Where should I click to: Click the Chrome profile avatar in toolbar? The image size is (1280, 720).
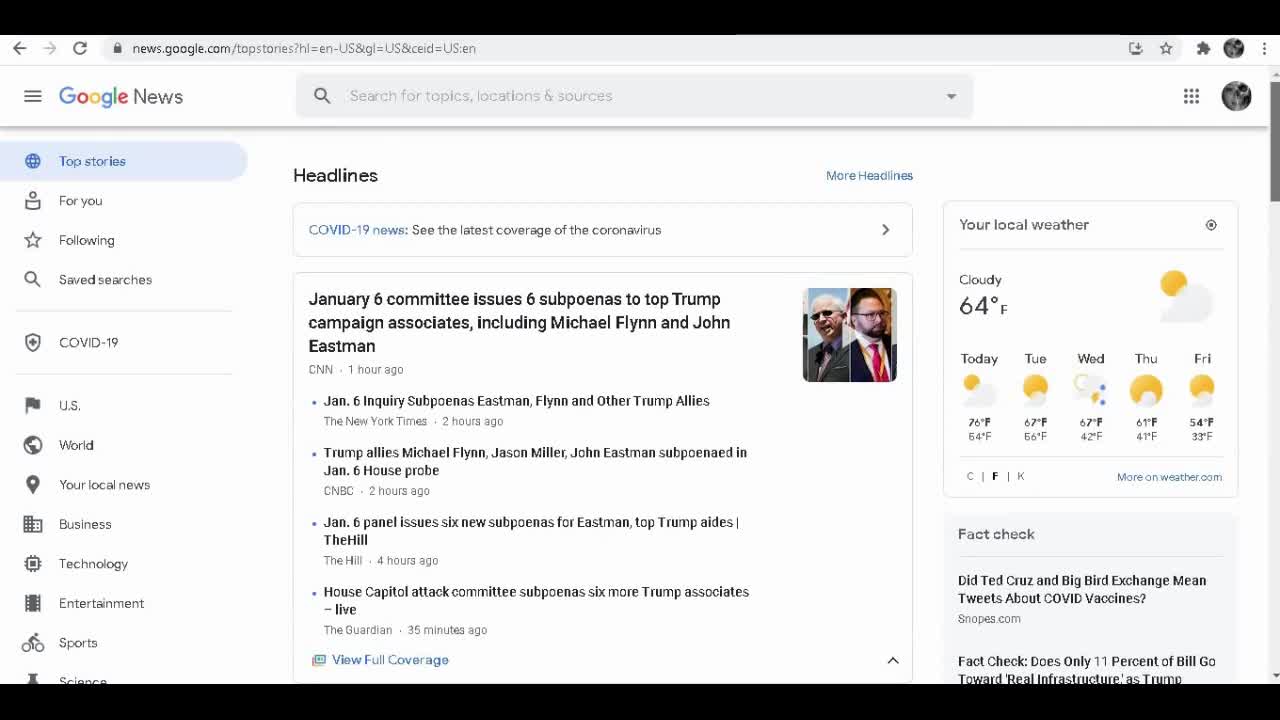coord(1234,48)
